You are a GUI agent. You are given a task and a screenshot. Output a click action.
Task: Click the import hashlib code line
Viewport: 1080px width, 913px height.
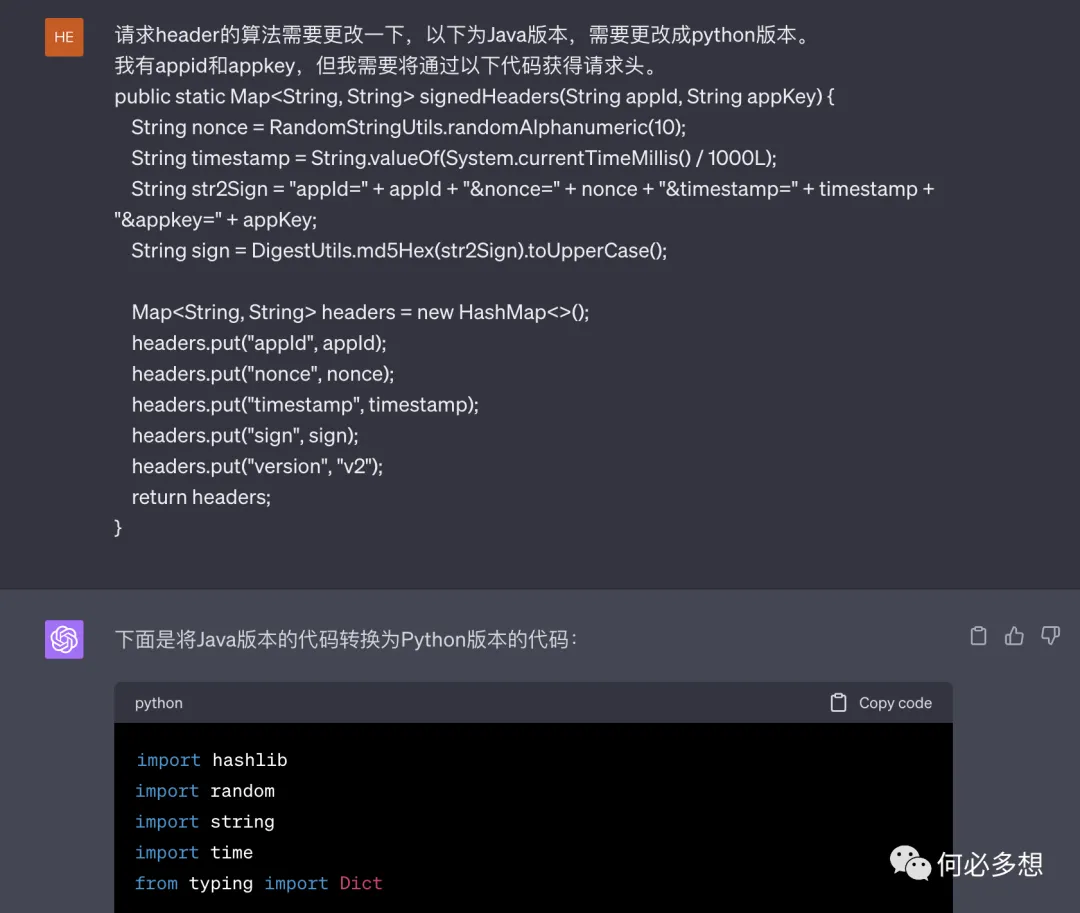tap(212, 760)
